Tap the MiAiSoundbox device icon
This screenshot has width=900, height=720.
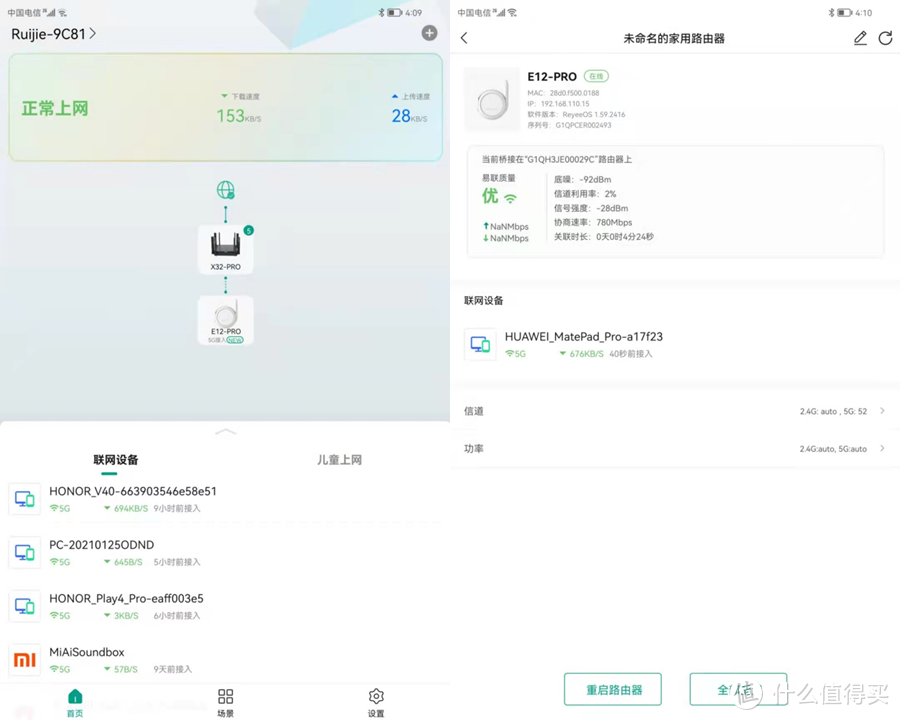[24, 659]
